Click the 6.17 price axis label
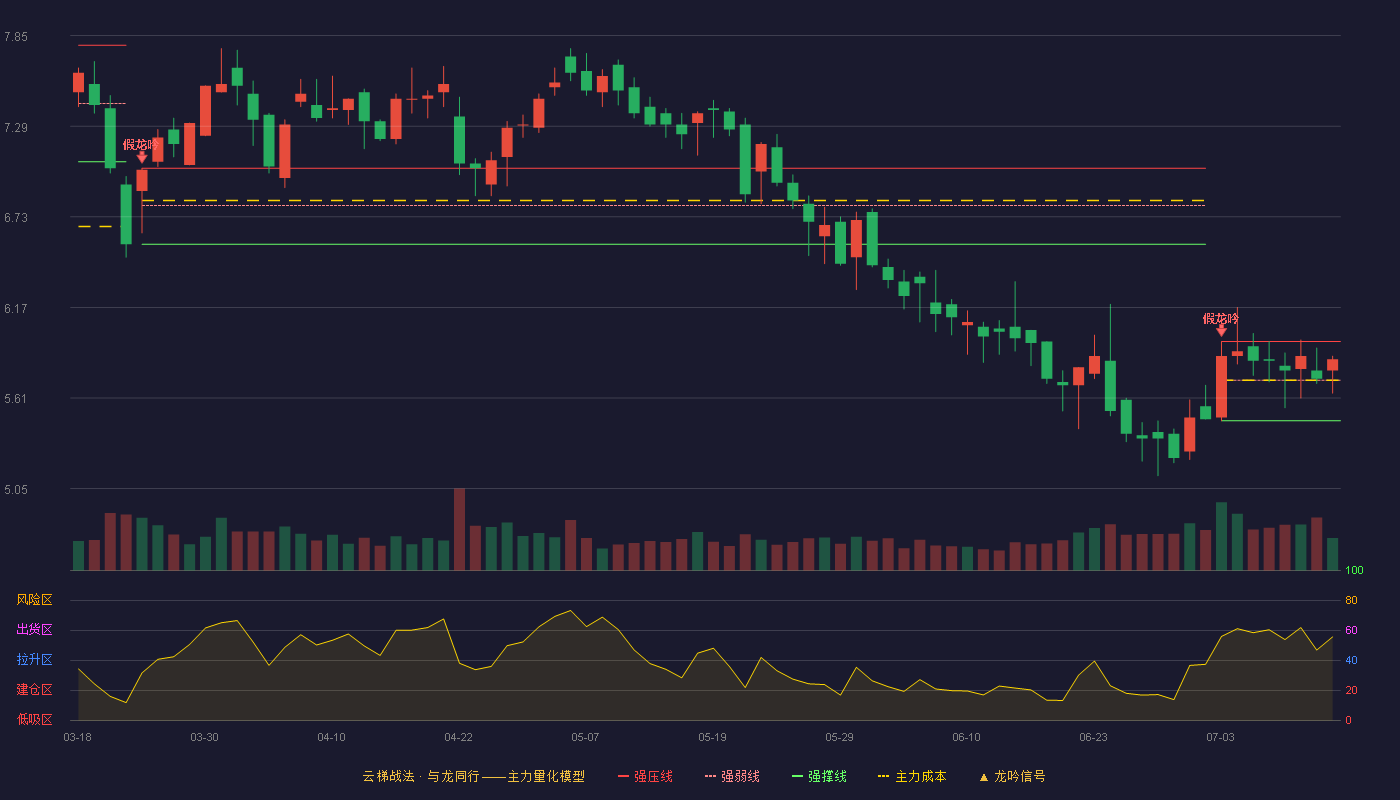The width and height of the screenshot is (1400, 800). pos(16,309)
